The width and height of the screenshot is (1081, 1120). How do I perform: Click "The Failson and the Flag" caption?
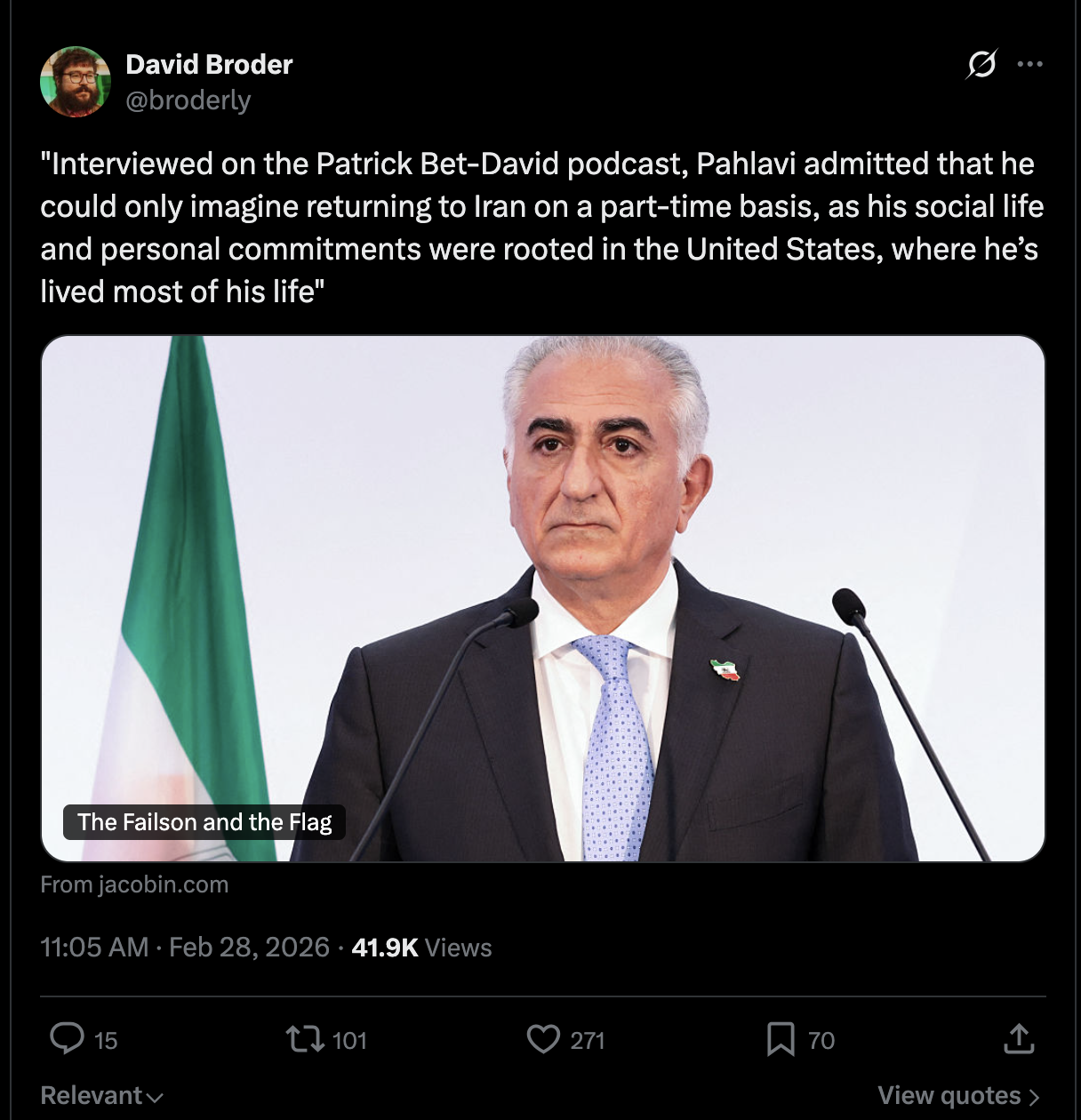[x=204, y=822]
